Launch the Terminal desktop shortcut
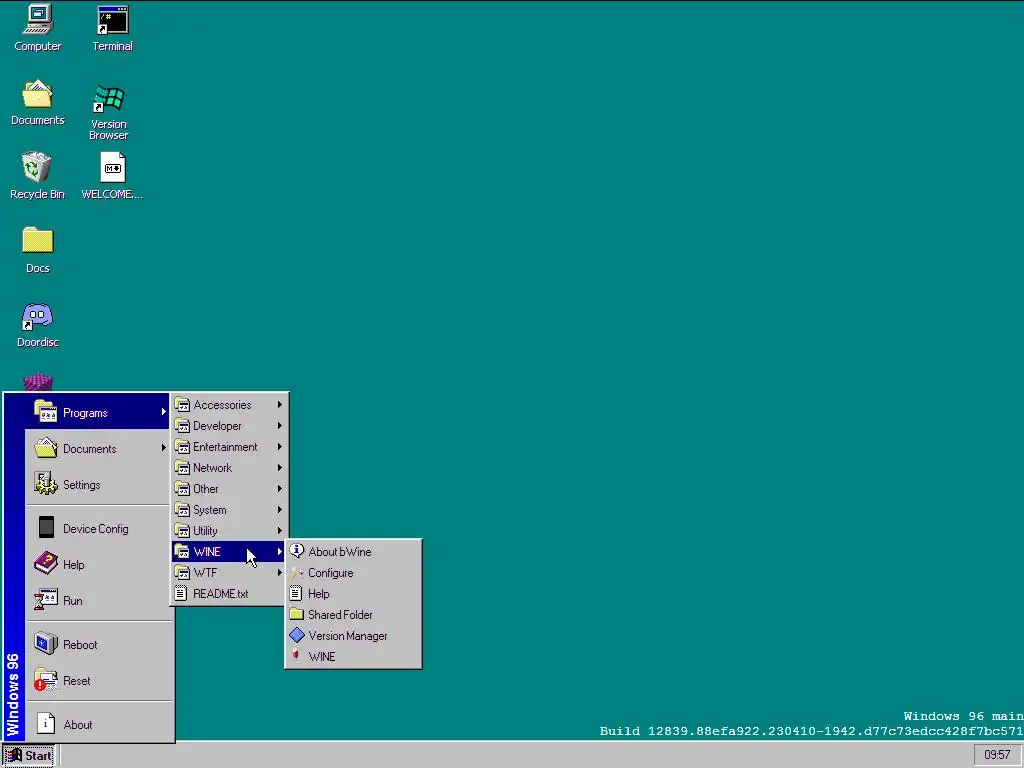Image resolution: width=1024 pixels, height=768 pixels. [112, 27]
